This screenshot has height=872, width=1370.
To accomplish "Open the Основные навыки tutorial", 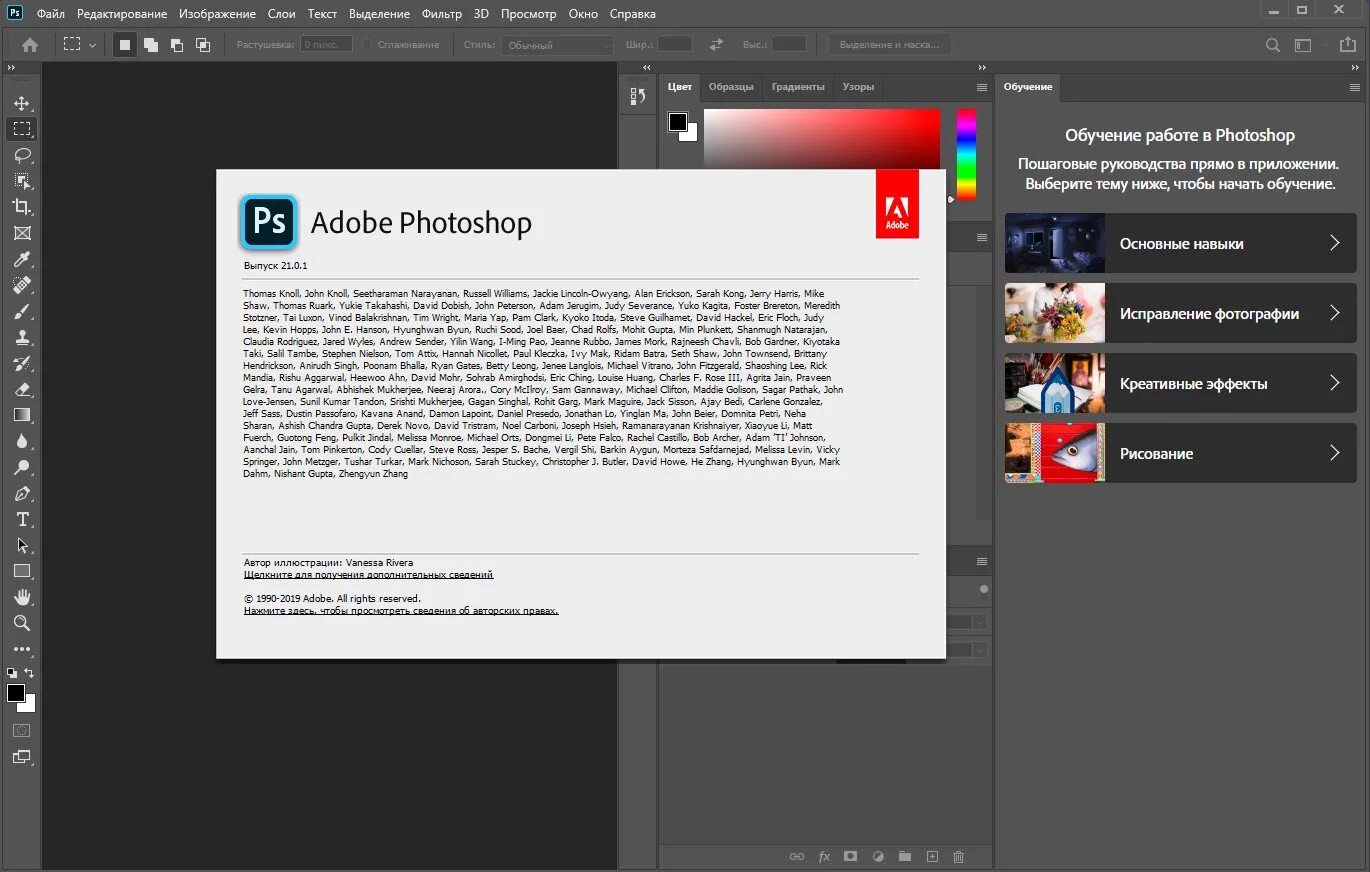I will [x=1180, y=243].
